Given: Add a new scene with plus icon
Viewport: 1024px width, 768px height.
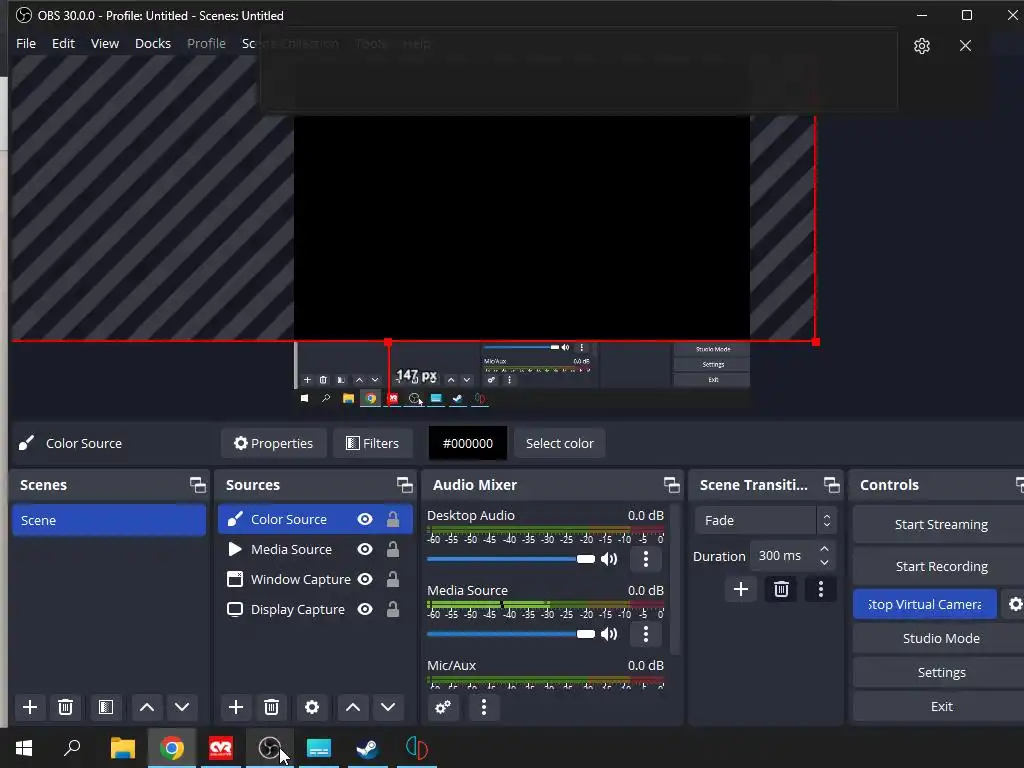Looking at the screenshot, I should coord(29,707).
